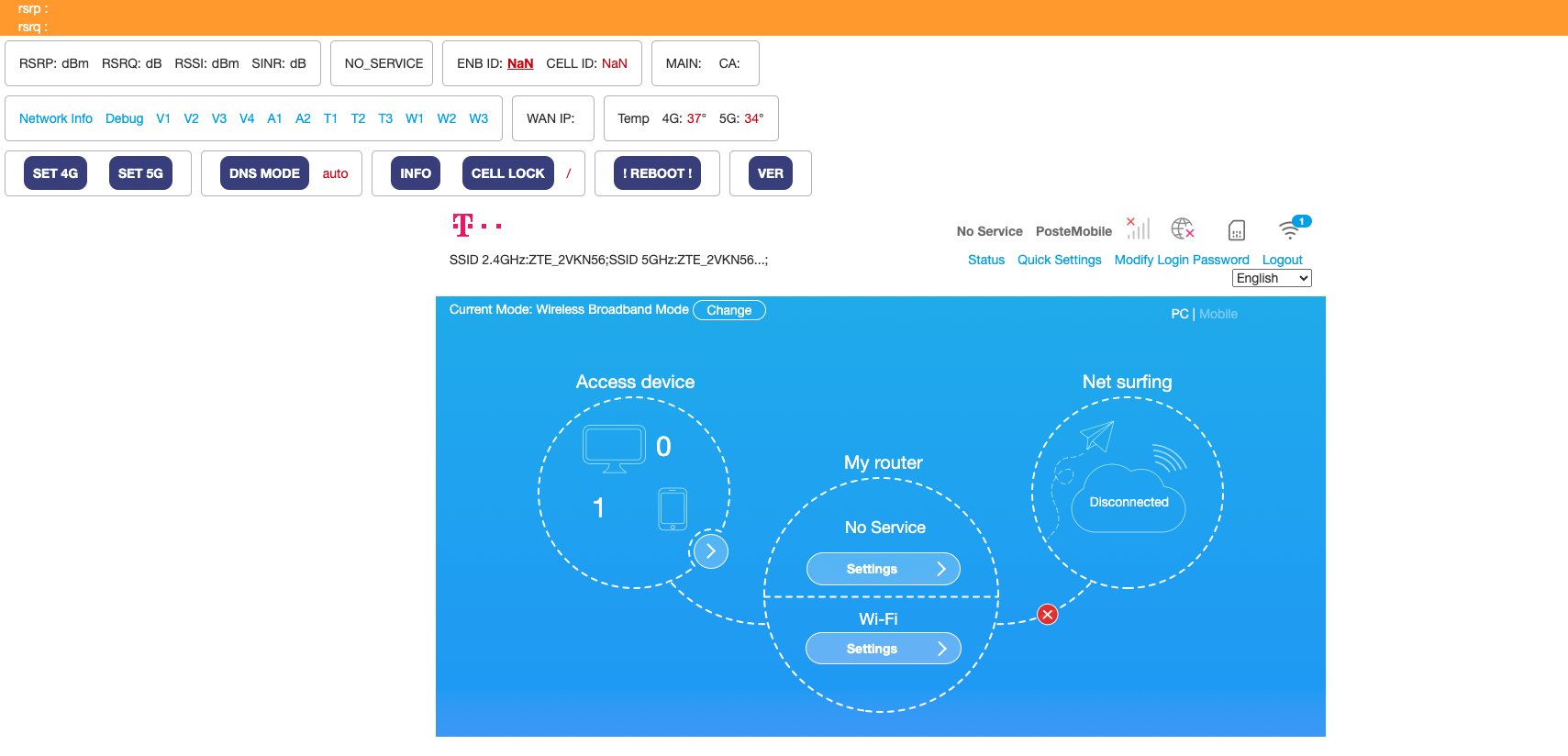The width and height of the screenshot is (1568, 756).
Task: Click the Access device arrow circle
Action: [710, 551]
